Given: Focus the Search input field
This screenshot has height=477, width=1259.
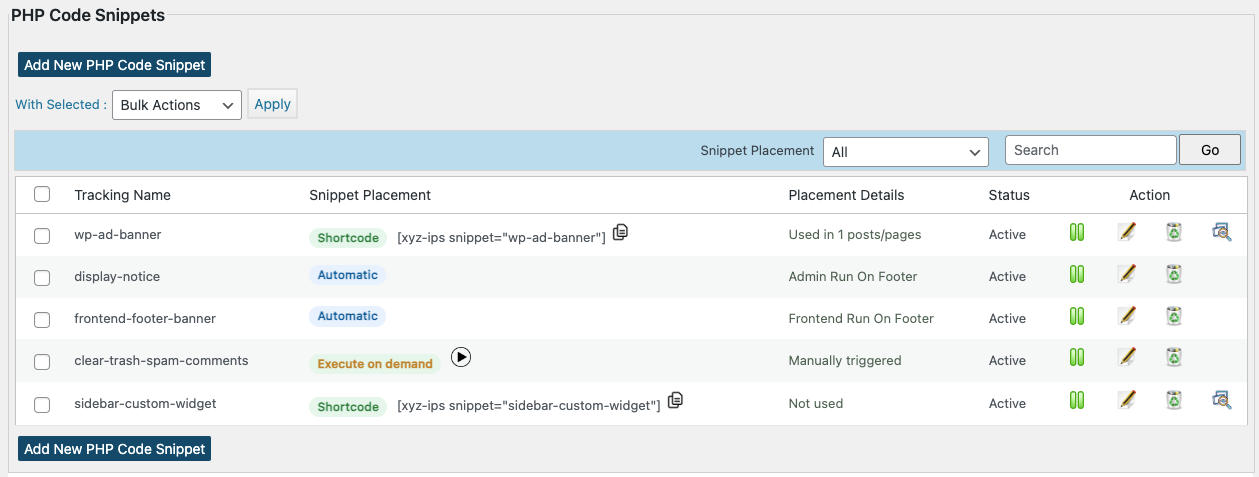Looking at the screenshot, I should pos(1090,150).
